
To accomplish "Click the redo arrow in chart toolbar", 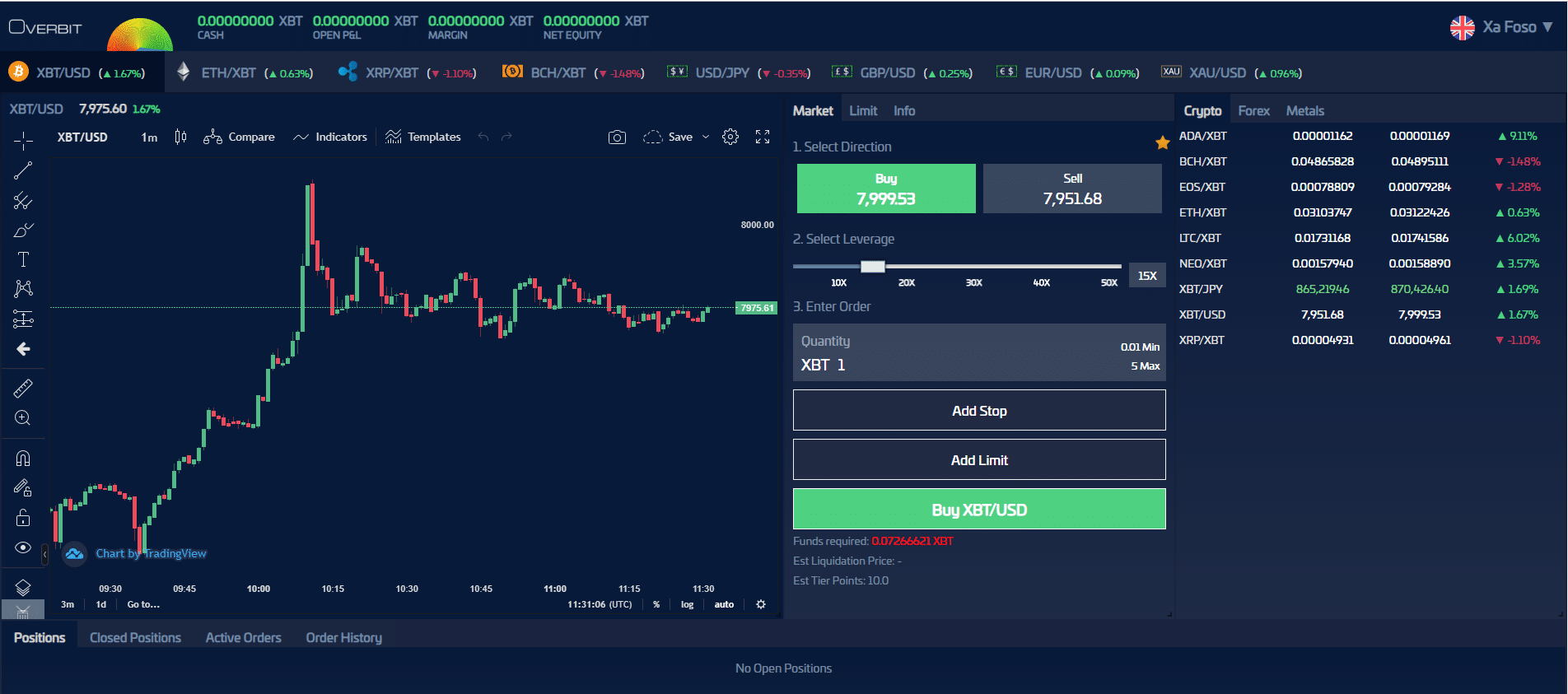I will [x=506, y=137].
